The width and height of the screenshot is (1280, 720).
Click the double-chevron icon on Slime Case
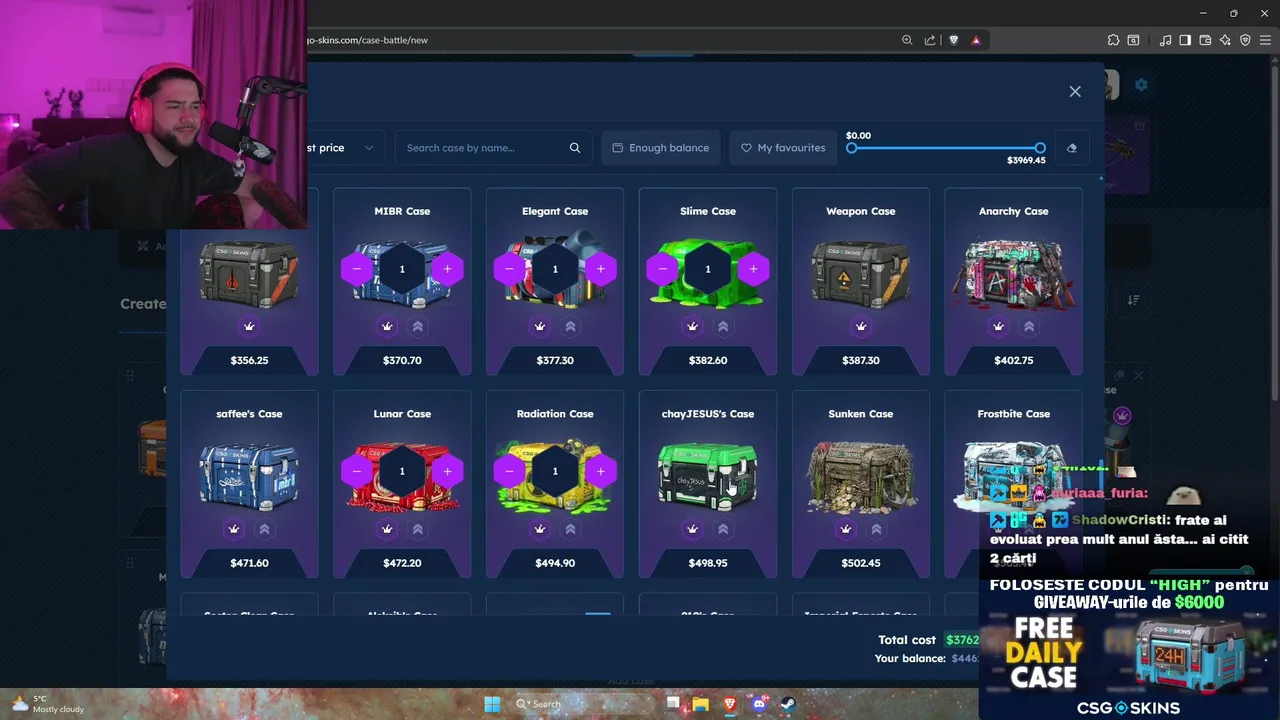(x=723, y=327)
